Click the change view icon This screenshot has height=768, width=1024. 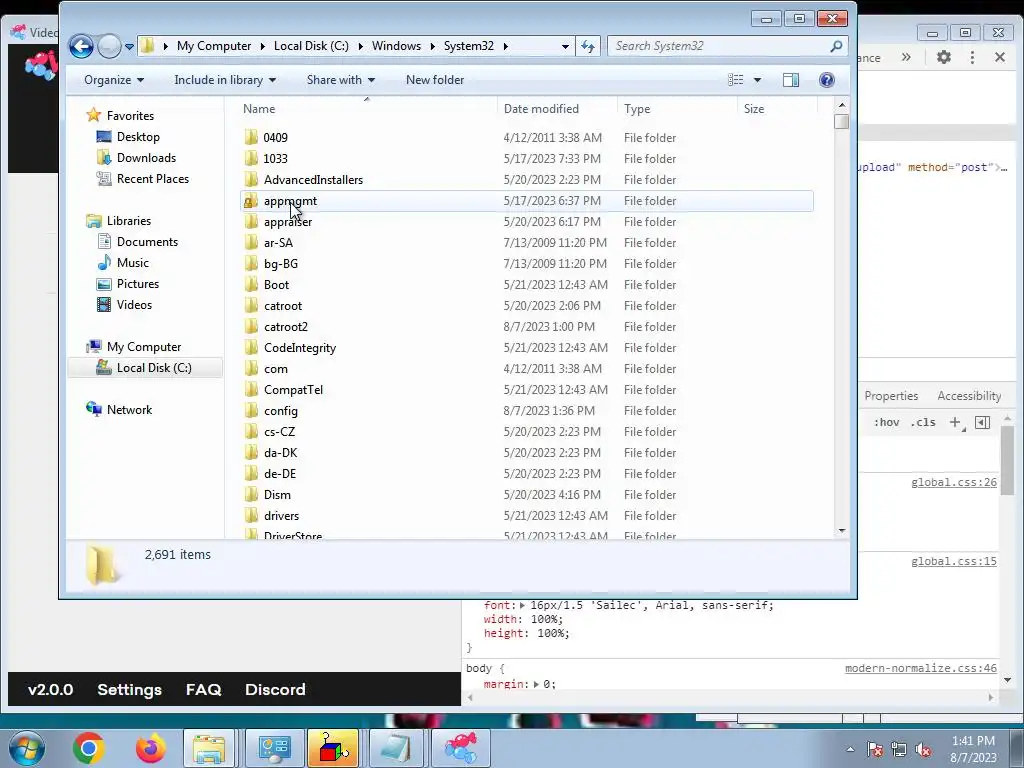pos(736,80)
